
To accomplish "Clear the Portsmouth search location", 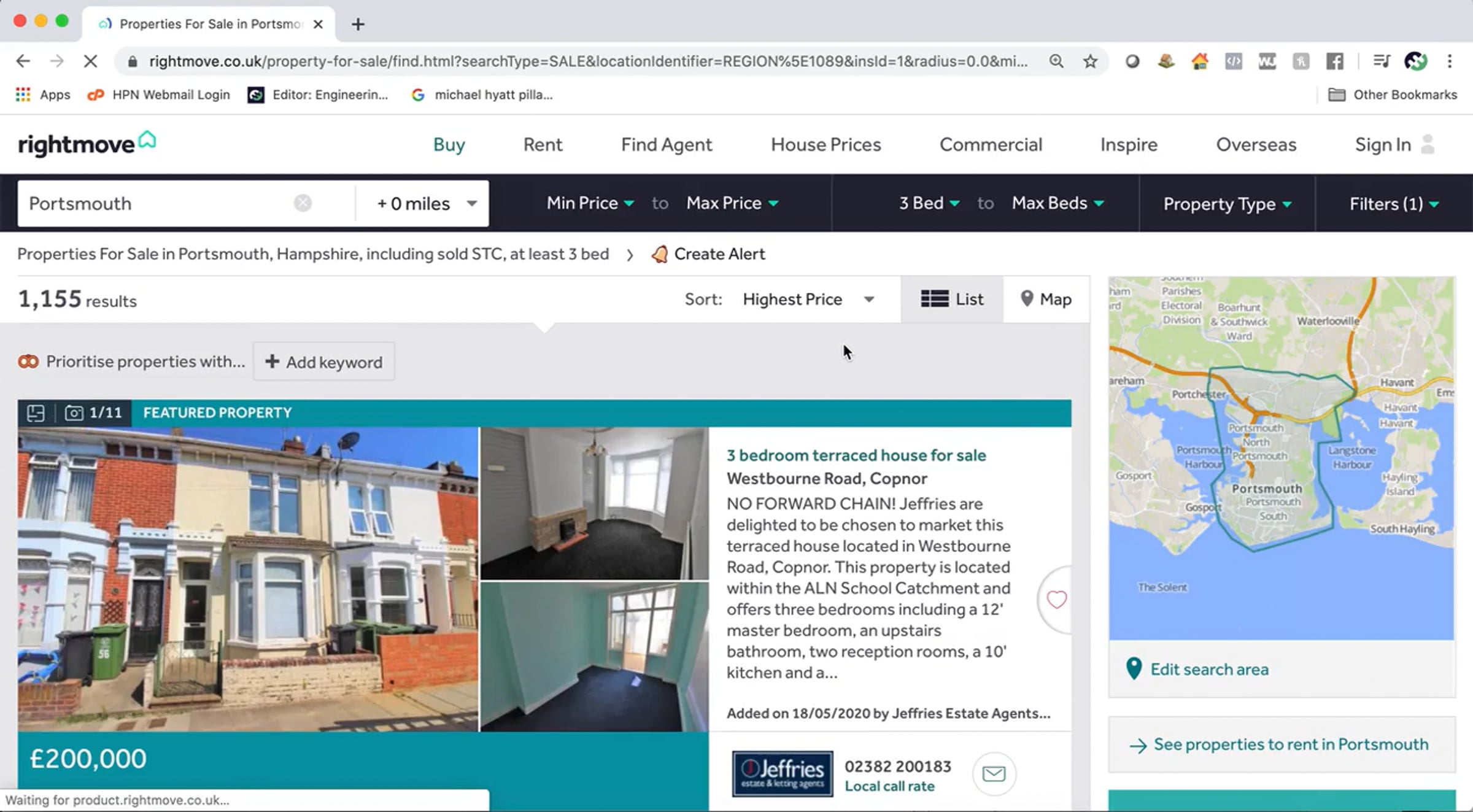I will 303,203.
